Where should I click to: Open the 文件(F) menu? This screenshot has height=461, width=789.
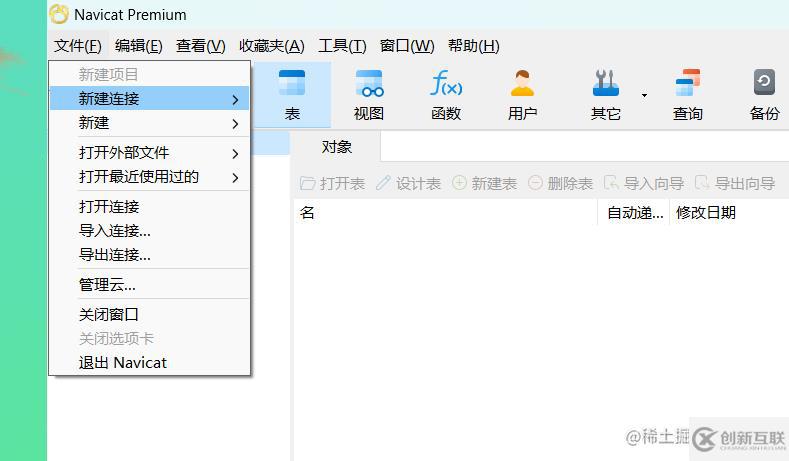pyautogui.click(x=78, y=46)
